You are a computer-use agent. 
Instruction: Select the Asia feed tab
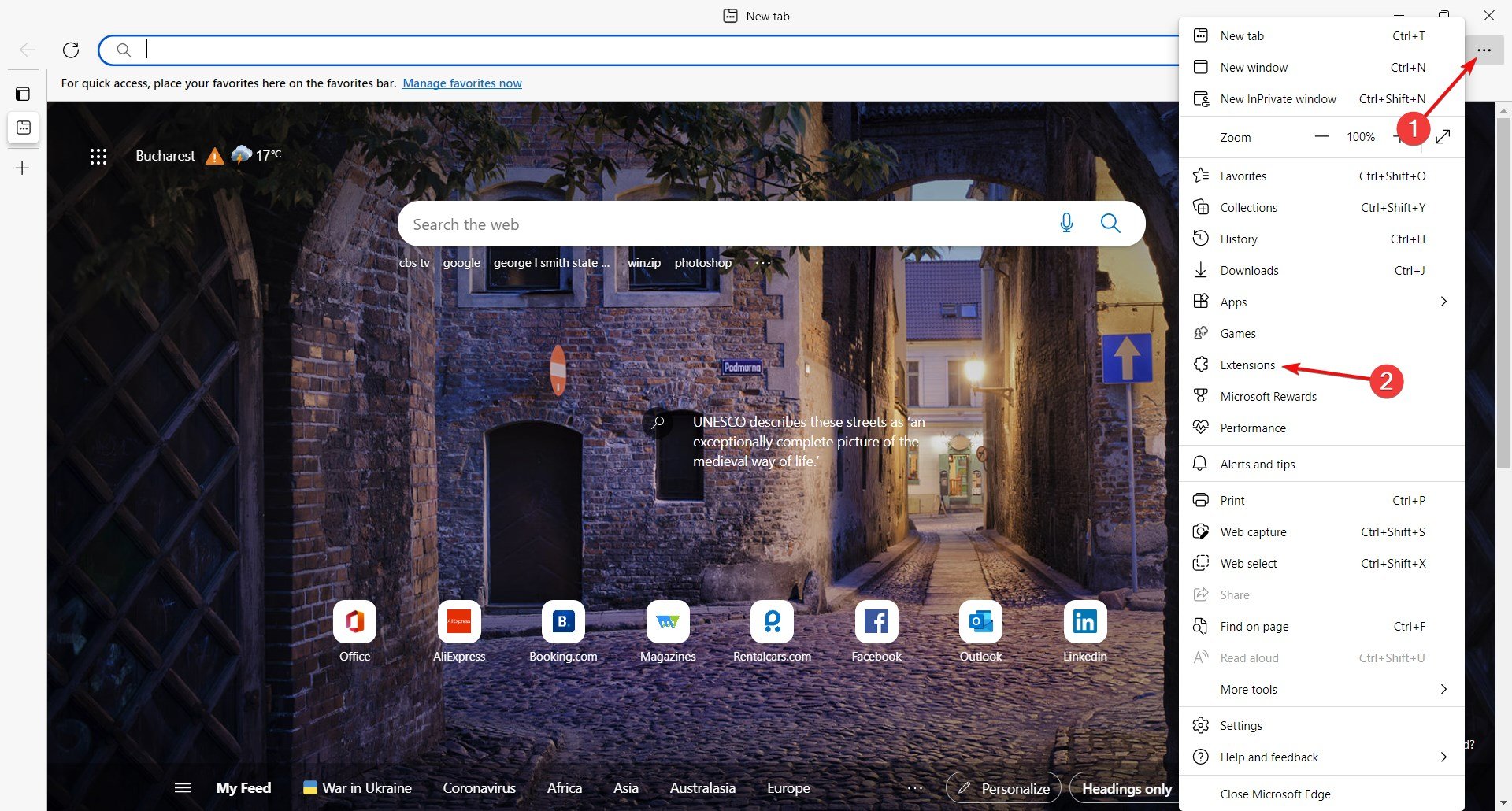point(626,787)
